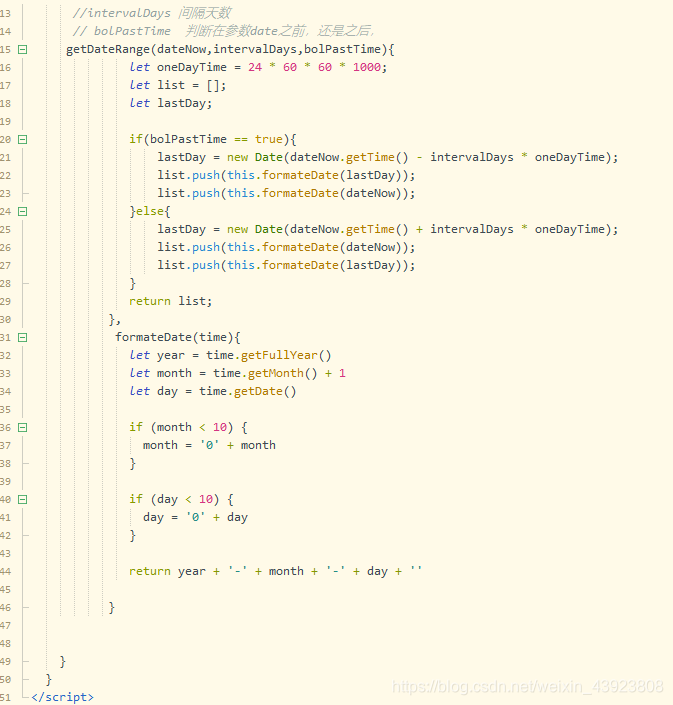673x705 pixels.
Task: Click the number 1000 on line 16
Action: pos(367,67)
